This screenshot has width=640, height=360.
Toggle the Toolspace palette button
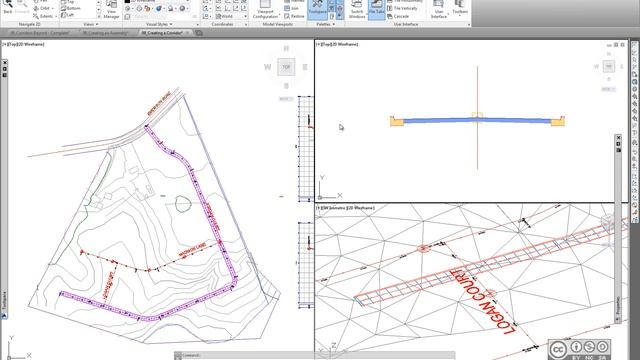coord(317,9)
